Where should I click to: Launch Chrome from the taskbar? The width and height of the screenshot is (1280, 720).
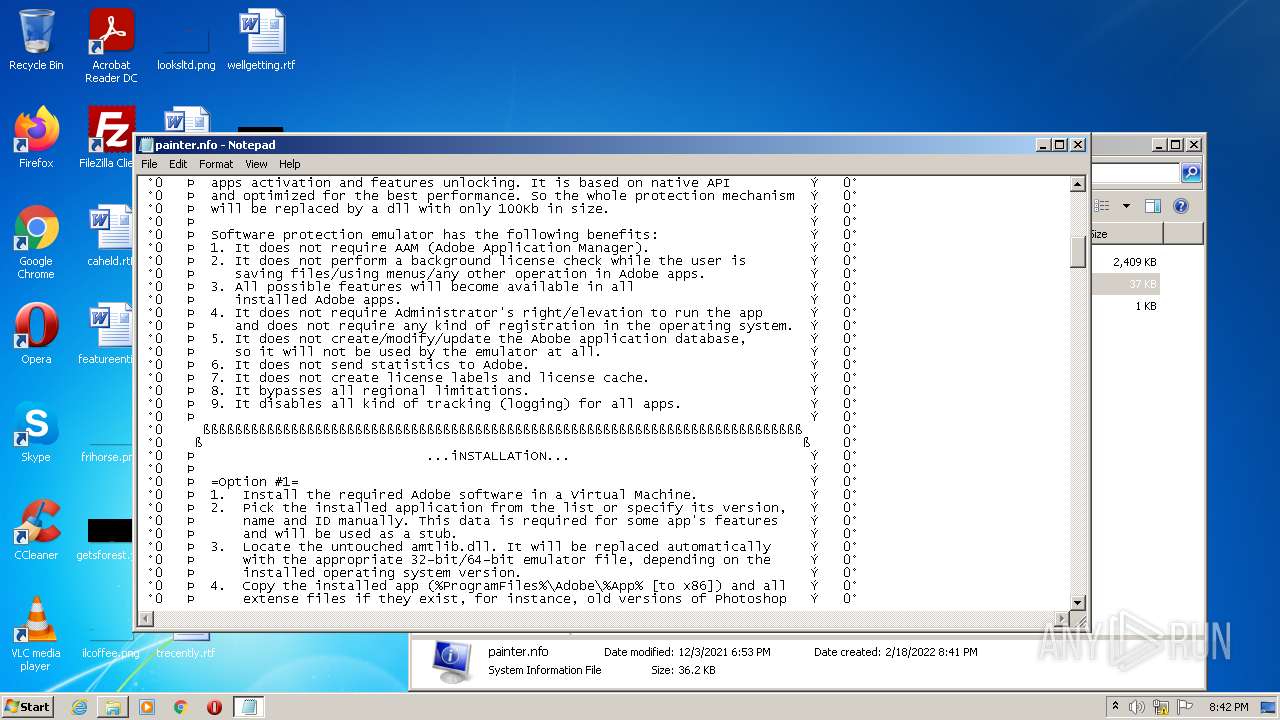point(181,707)
